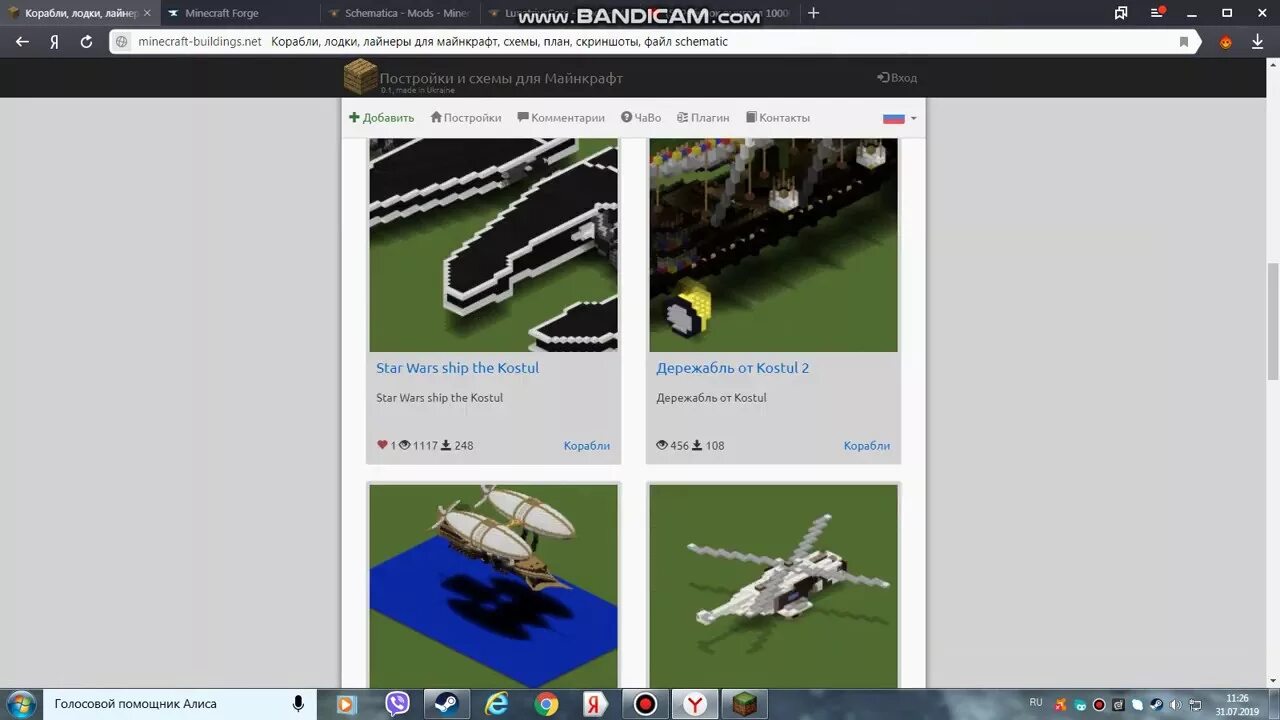Open a new browser tab with plus

coord(813,13)
